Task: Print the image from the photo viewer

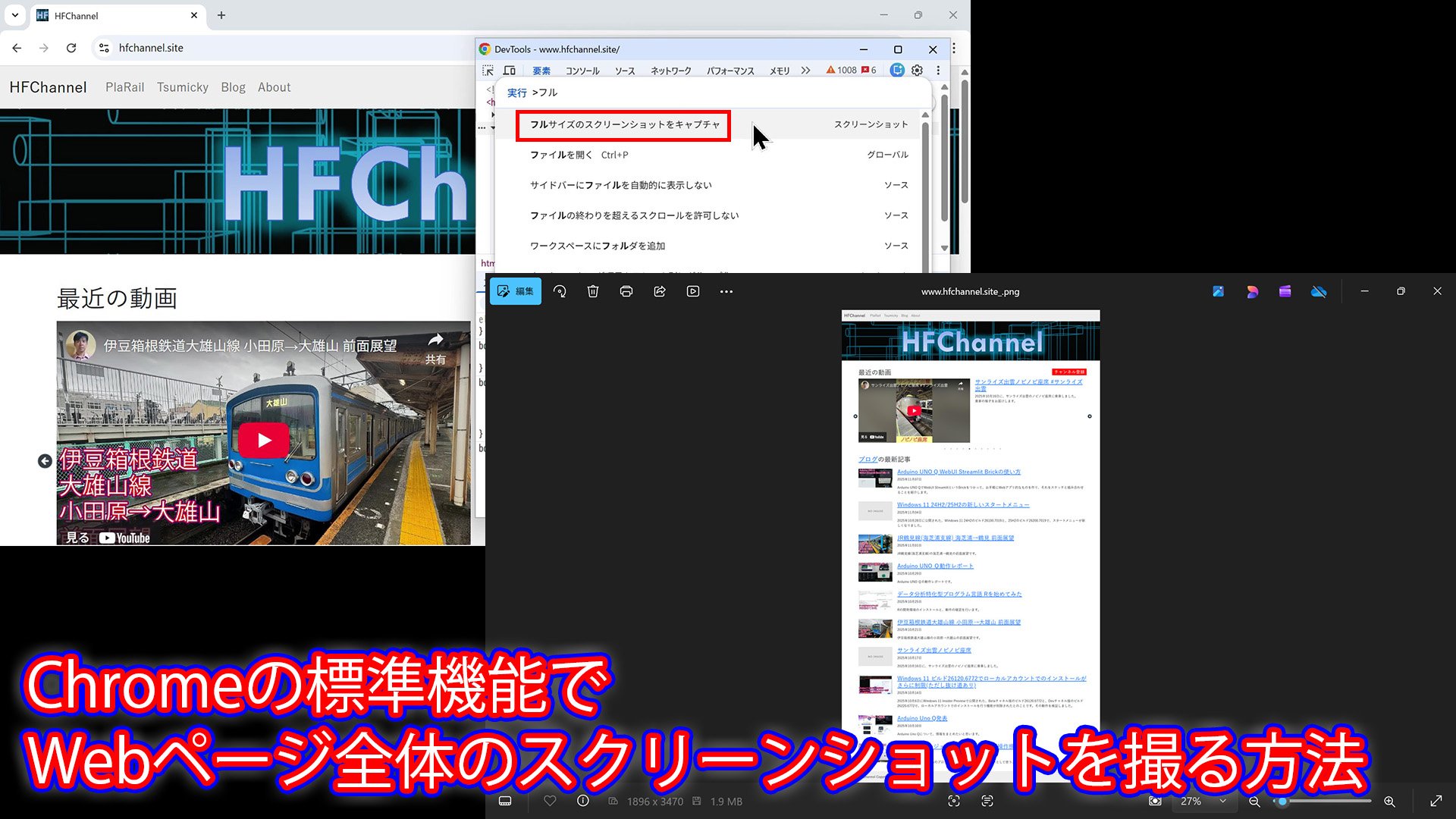Action: tap(626, 291)
